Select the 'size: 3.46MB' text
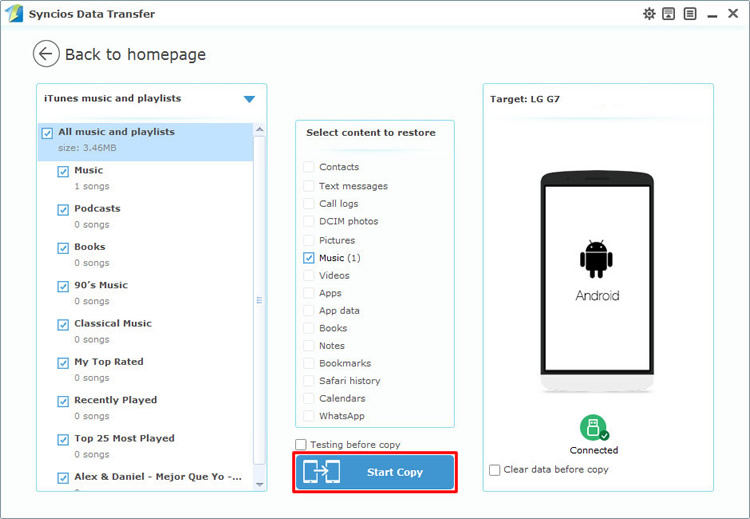 (x=87, y=148)
